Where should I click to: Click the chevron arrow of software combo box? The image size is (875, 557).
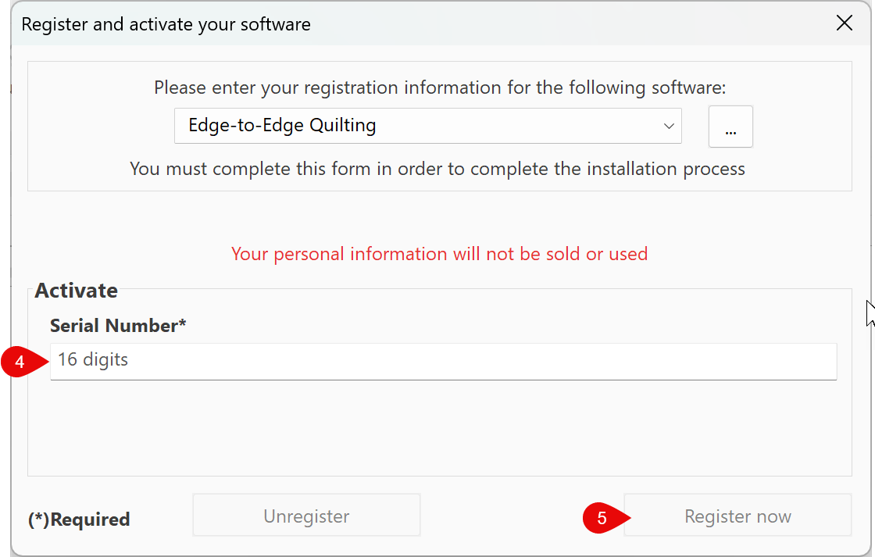pyautogui.click(x=669, y=126)
